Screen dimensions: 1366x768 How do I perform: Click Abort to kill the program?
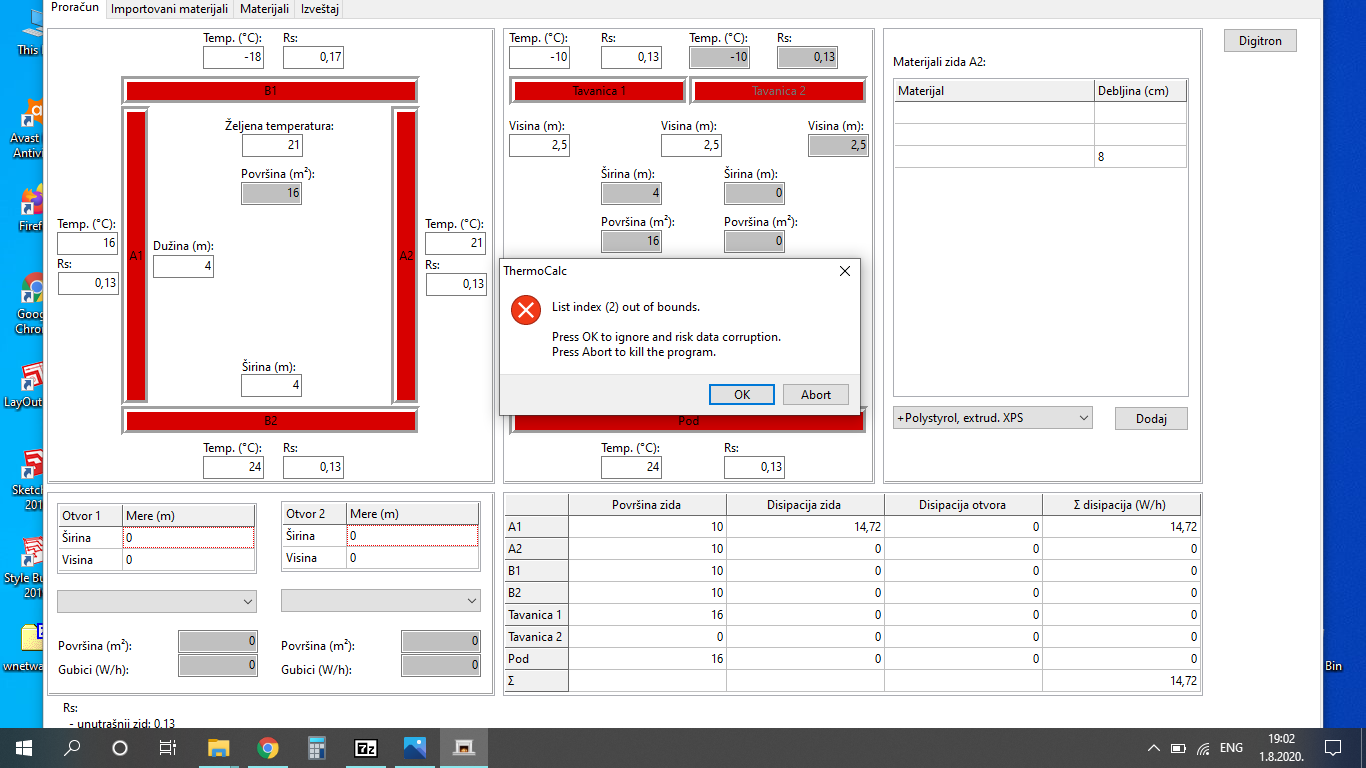815,394
